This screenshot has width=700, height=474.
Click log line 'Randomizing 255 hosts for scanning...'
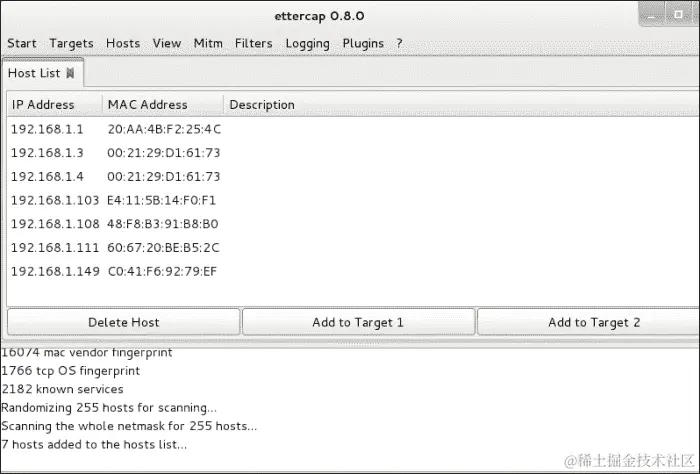coord(109,407)
